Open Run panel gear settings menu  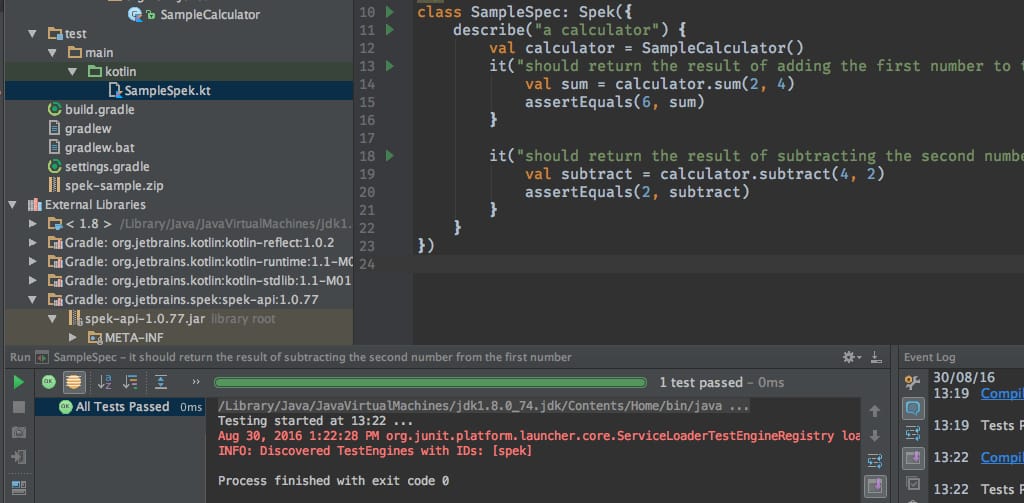pyautogui.click(x=850, y=357)
